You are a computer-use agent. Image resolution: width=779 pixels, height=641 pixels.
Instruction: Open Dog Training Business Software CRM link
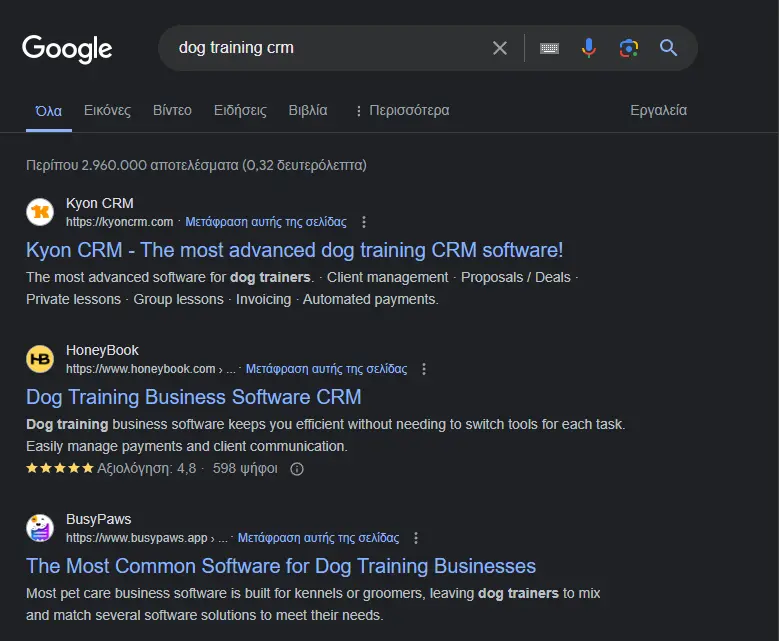click(193, 397)
